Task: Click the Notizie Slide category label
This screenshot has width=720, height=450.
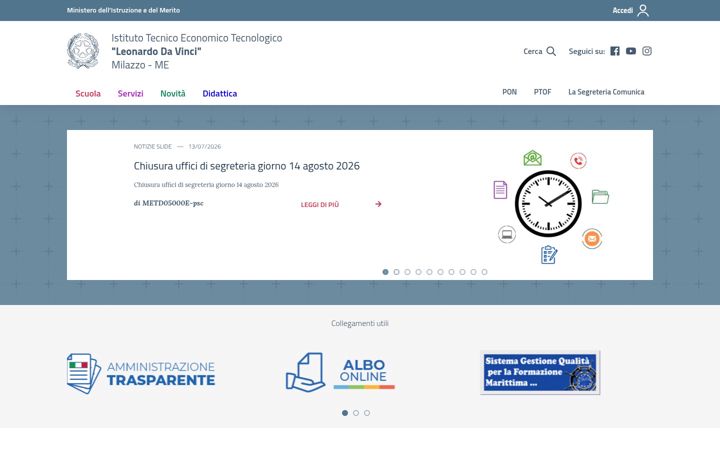Action: pos(152,146)
